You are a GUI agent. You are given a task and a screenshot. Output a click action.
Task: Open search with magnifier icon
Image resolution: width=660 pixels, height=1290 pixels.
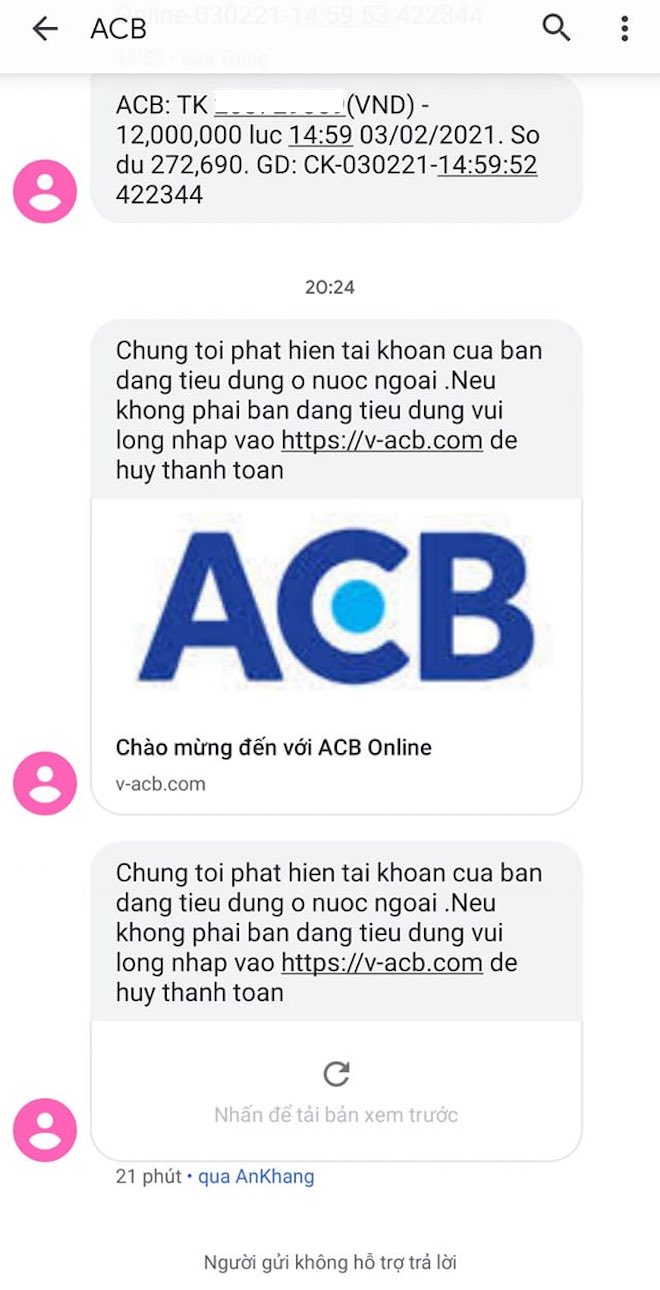coord(556,28)
